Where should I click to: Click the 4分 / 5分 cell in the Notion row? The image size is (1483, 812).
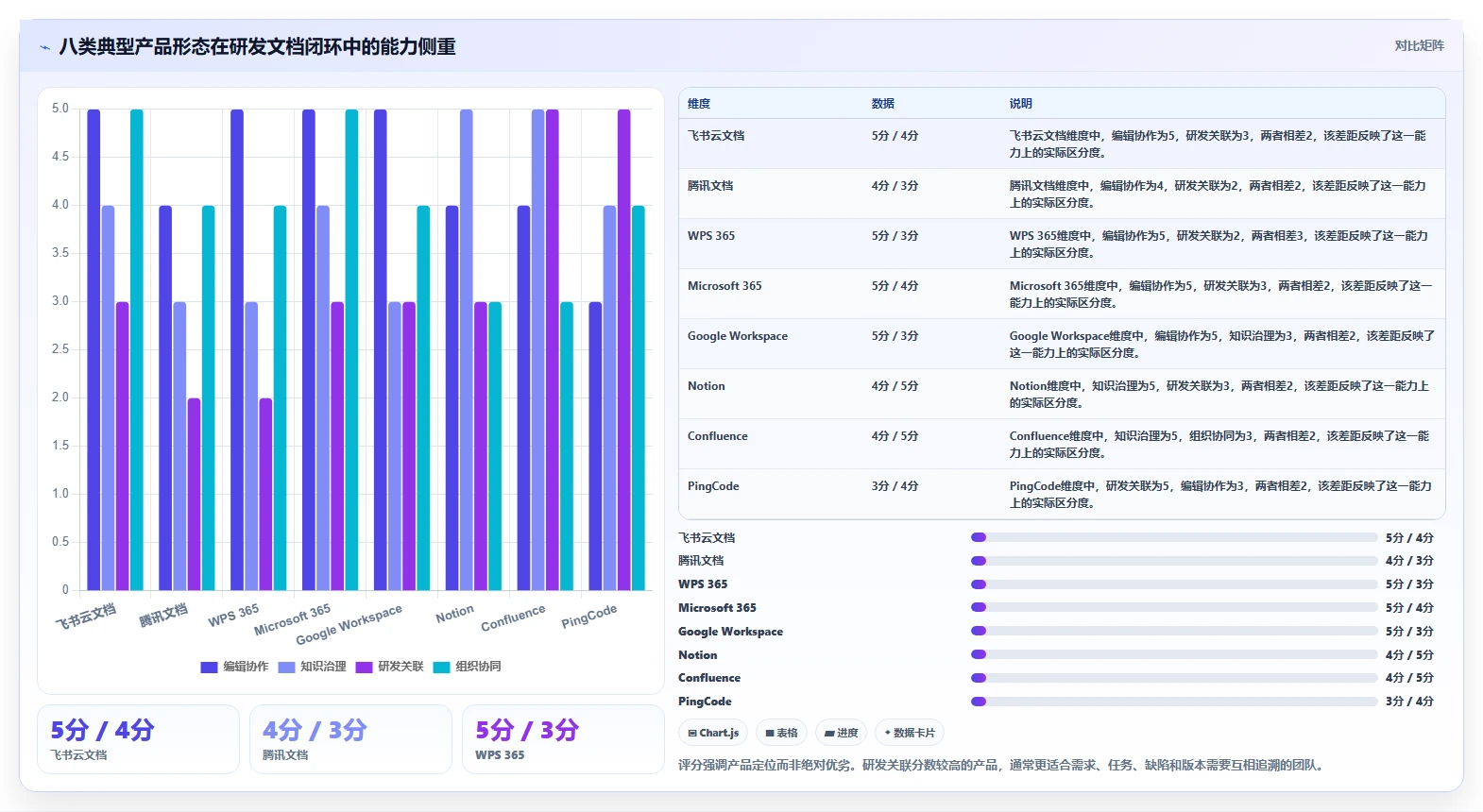pyautogui.click(x=895, y=386)
